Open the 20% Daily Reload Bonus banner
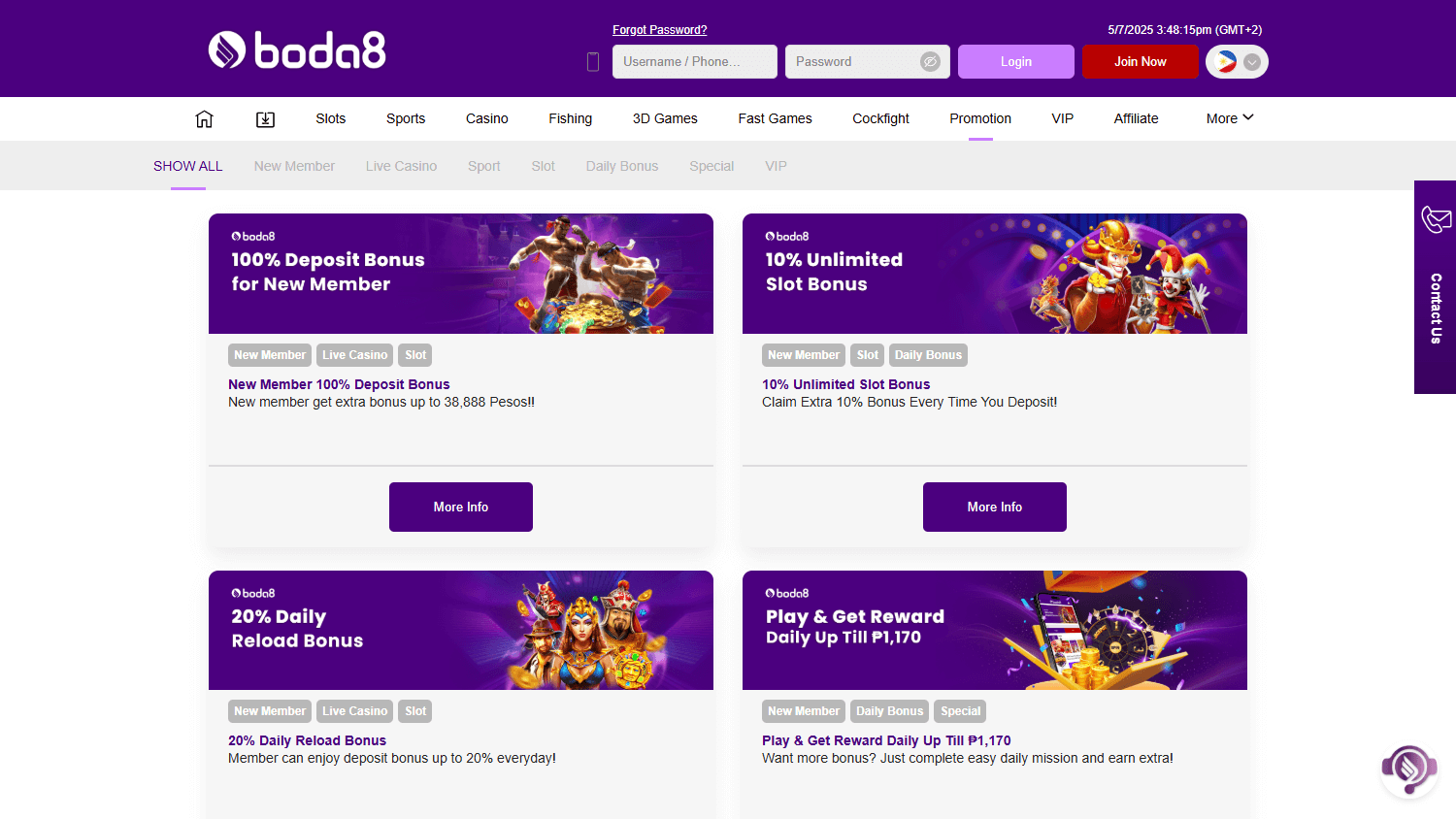Screen dimensions: 1456x819 coord(461,630)
